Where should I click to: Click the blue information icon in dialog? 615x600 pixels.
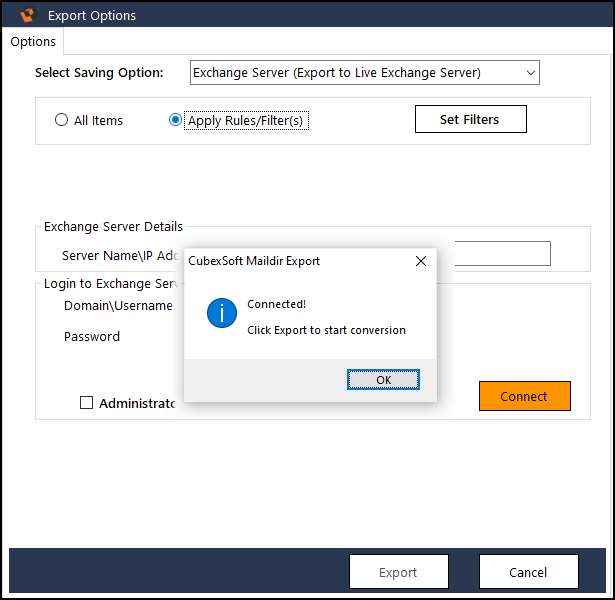[222, 313]
